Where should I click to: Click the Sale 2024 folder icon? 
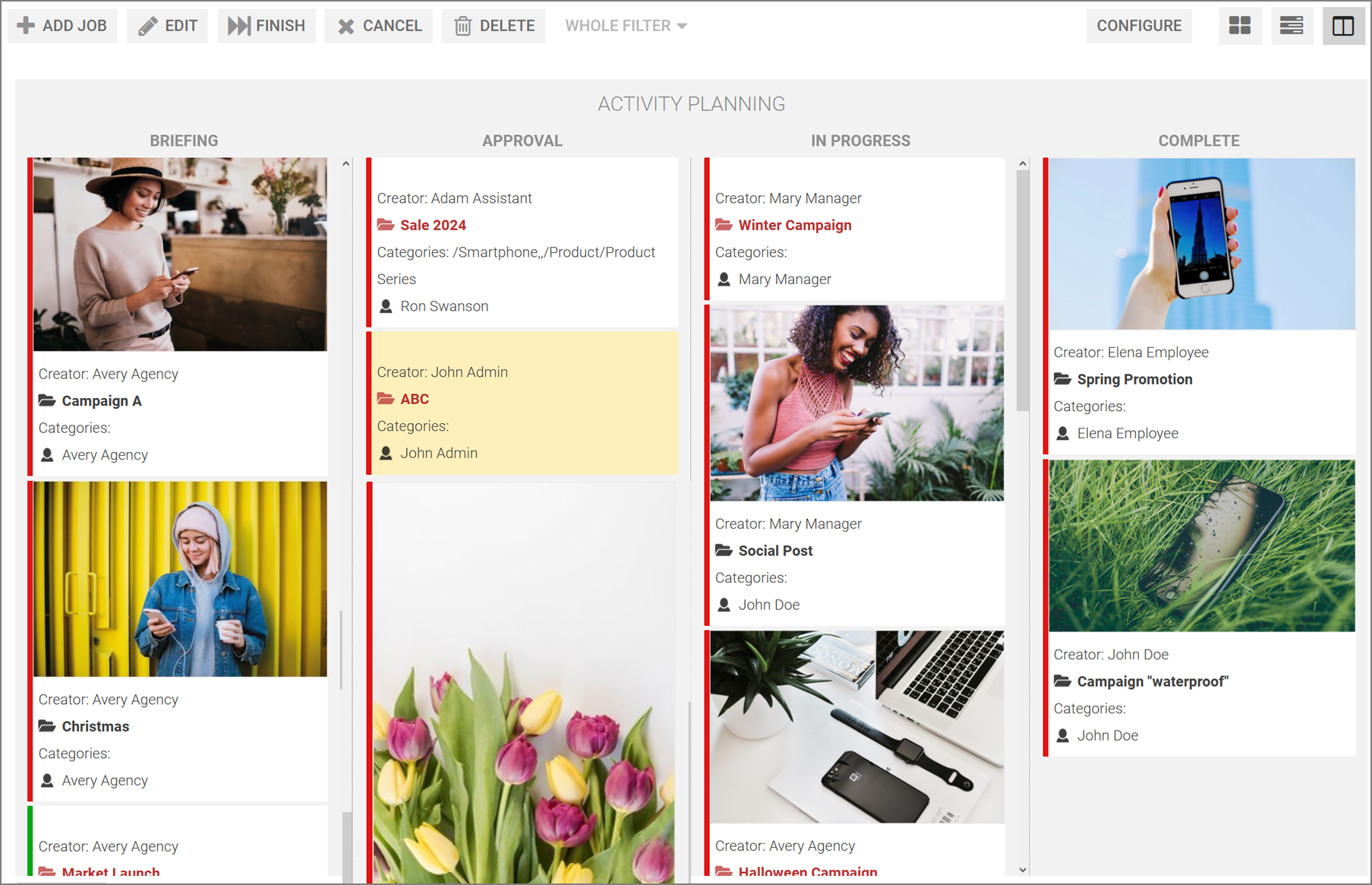click(x=386, y=225)
